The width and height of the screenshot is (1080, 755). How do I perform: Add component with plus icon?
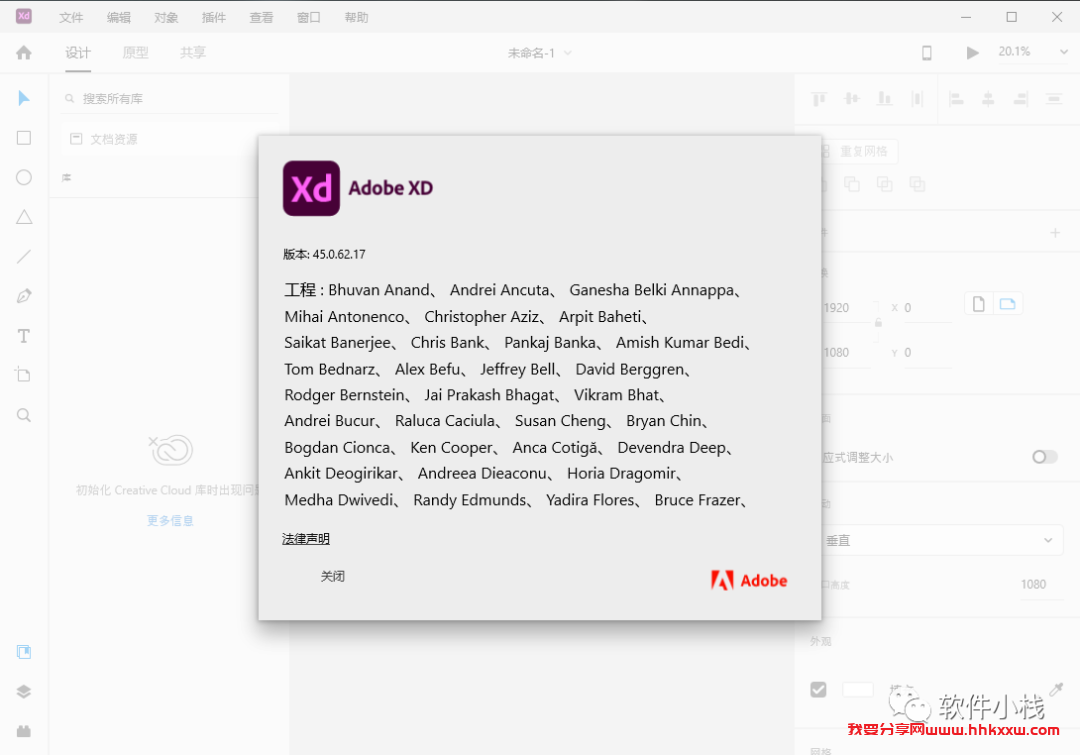click(1055, 233)
